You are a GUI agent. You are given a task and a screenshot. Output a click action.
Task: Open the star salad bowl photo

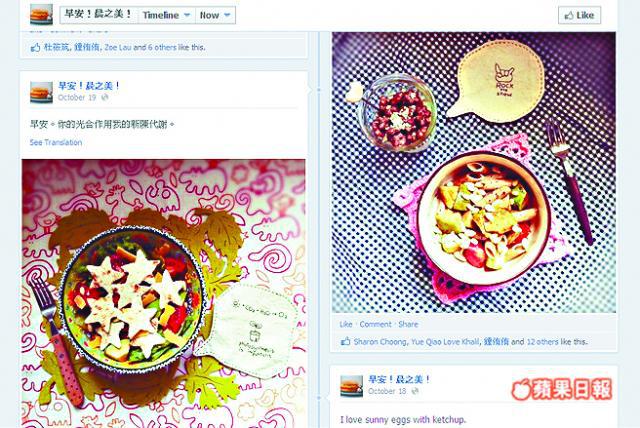pos(163,293)
